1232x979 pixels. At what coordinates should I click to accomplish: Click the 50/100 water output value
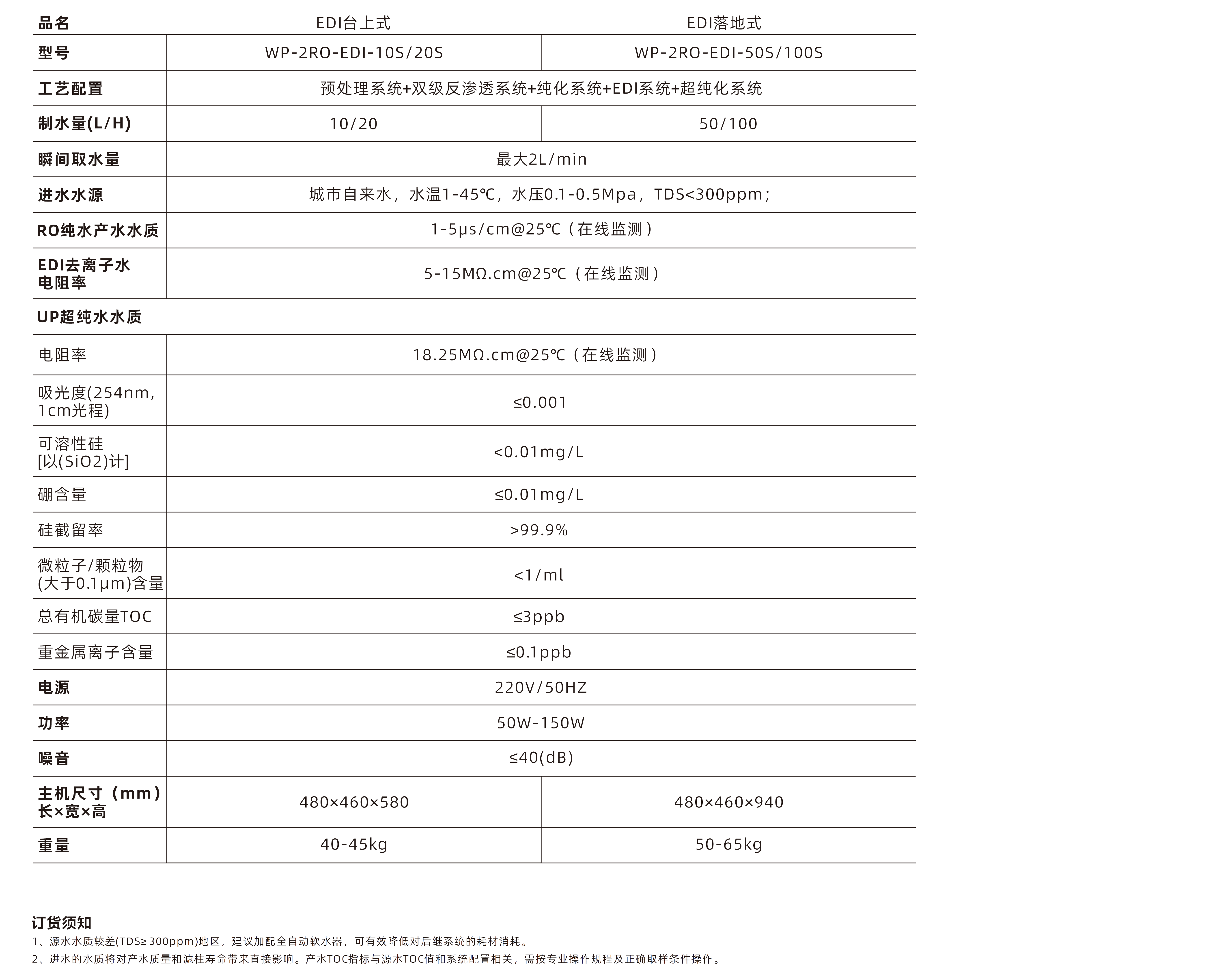pyautogui.click(x=729, y=124)
